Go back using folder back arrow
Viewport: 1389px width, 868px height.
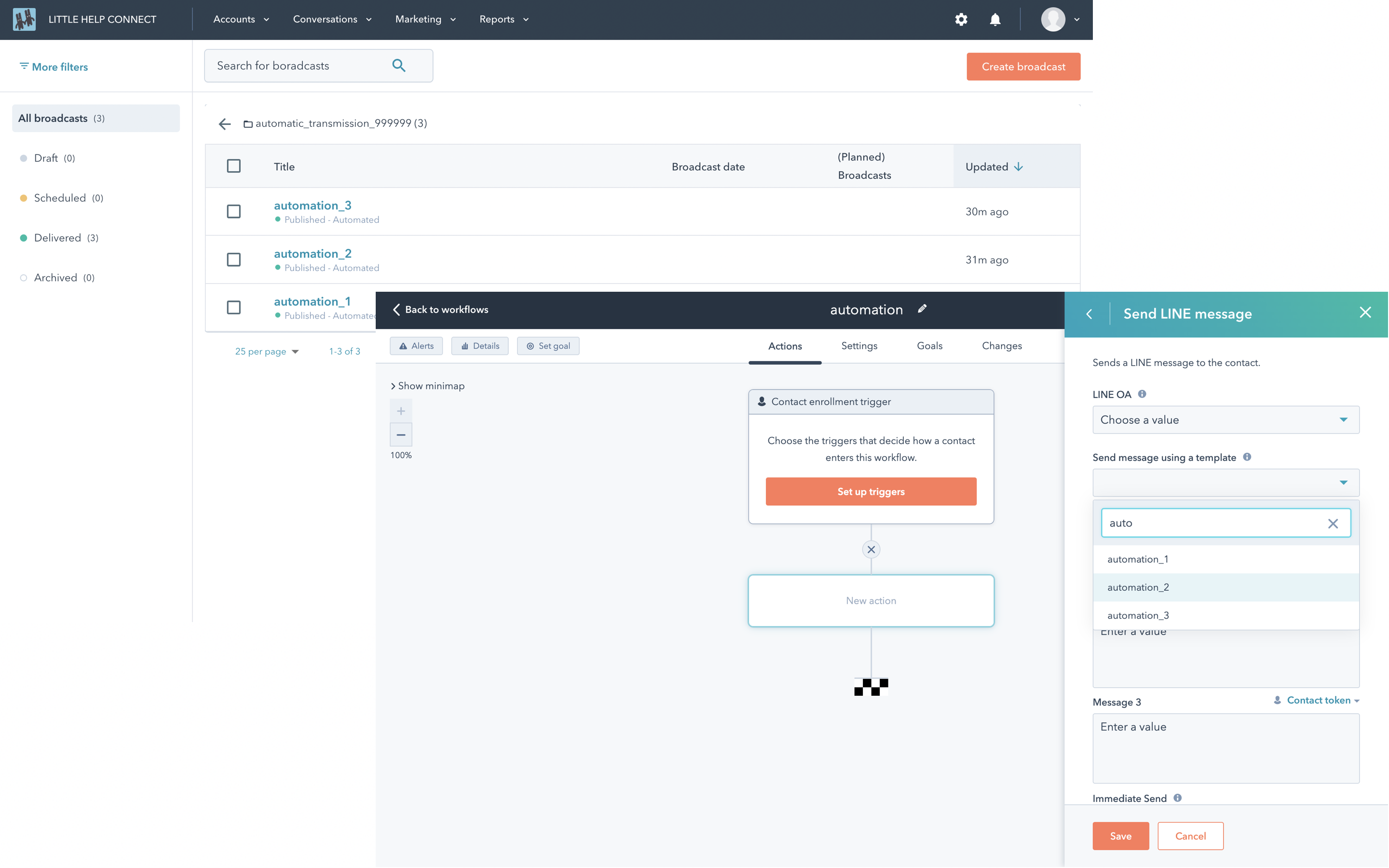pos(224,123)
